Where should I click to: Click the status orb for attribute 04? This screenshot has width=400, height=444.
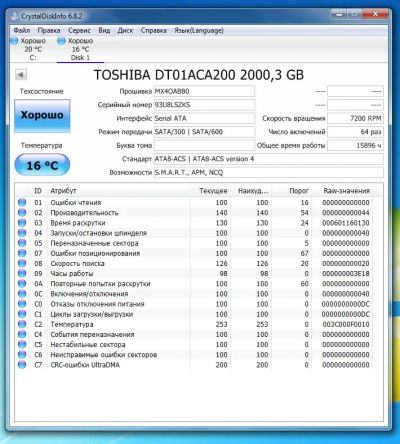pyautogui.click(x=22, y=233)
